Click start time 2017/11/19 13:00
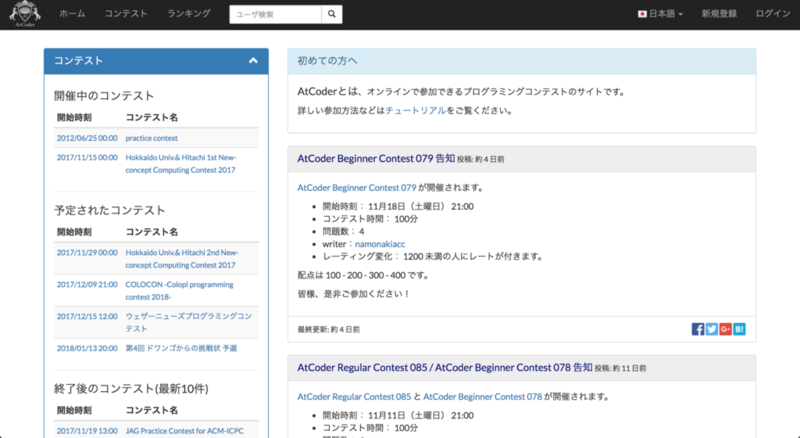Image resolution: width=800 pixels, height=438 pixels. 87,431
